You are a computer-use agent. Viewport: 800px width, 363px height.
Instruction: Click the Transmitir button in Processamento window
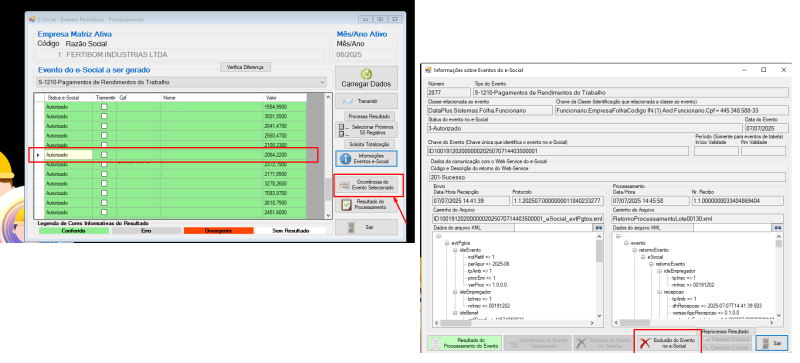(x=366, y=101)
